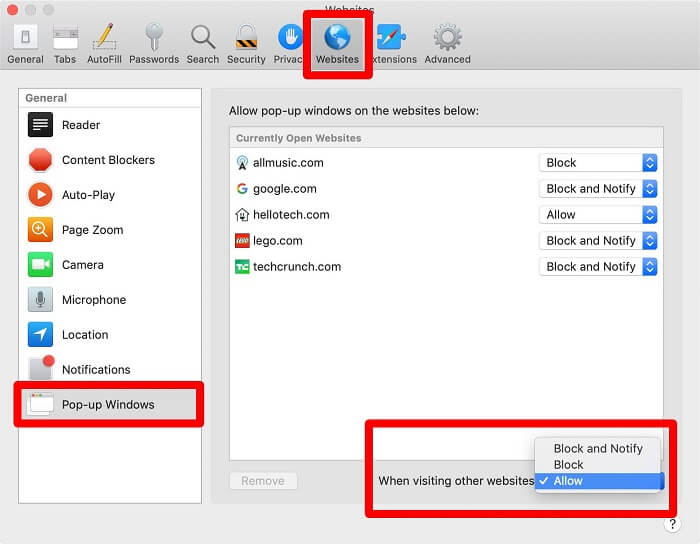Select the allmusic.com website row
This screenshot has height=544, width=700.
pyautogui.click(x=446, y=163)
